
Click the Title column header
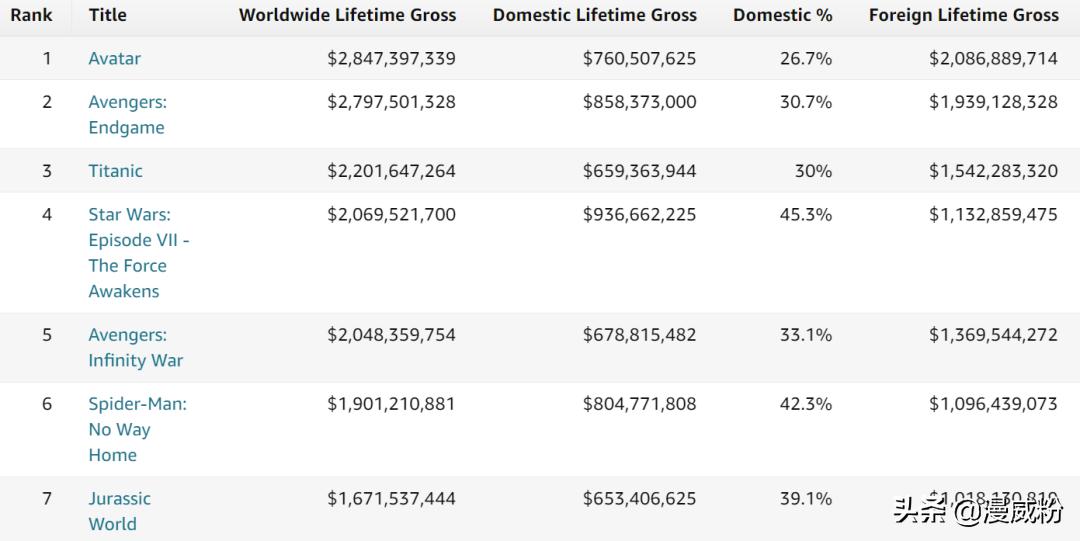(107, 15)
